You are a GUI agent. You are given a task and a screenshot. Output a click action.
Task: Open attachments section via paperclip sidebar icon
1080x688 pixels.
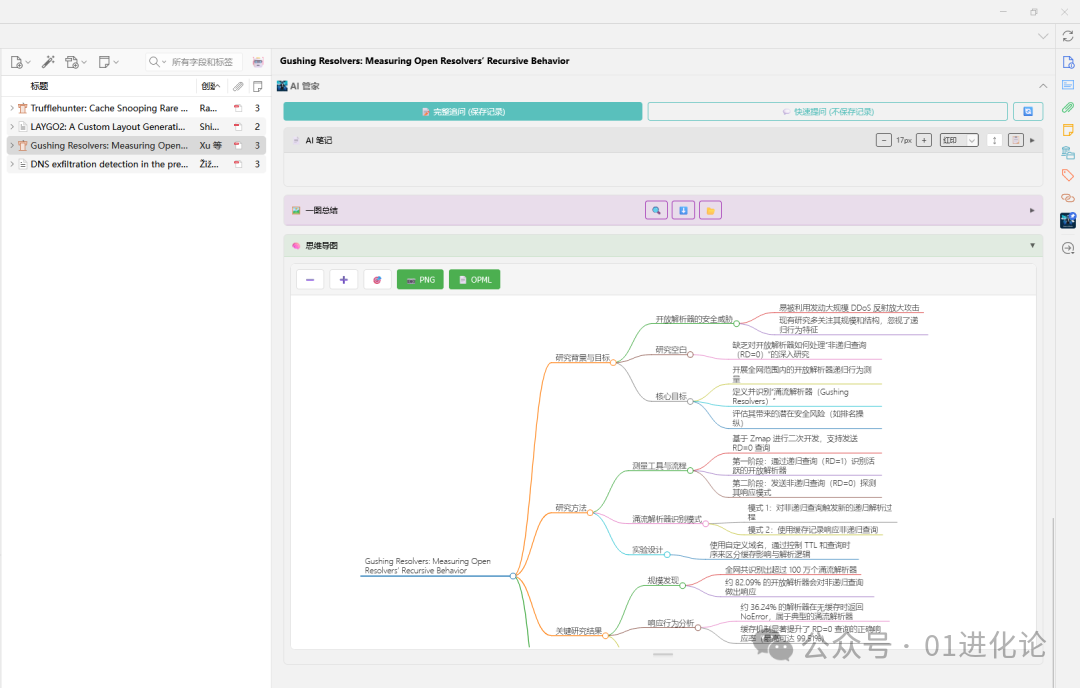pyautogui.click(x=1067, y=107)
